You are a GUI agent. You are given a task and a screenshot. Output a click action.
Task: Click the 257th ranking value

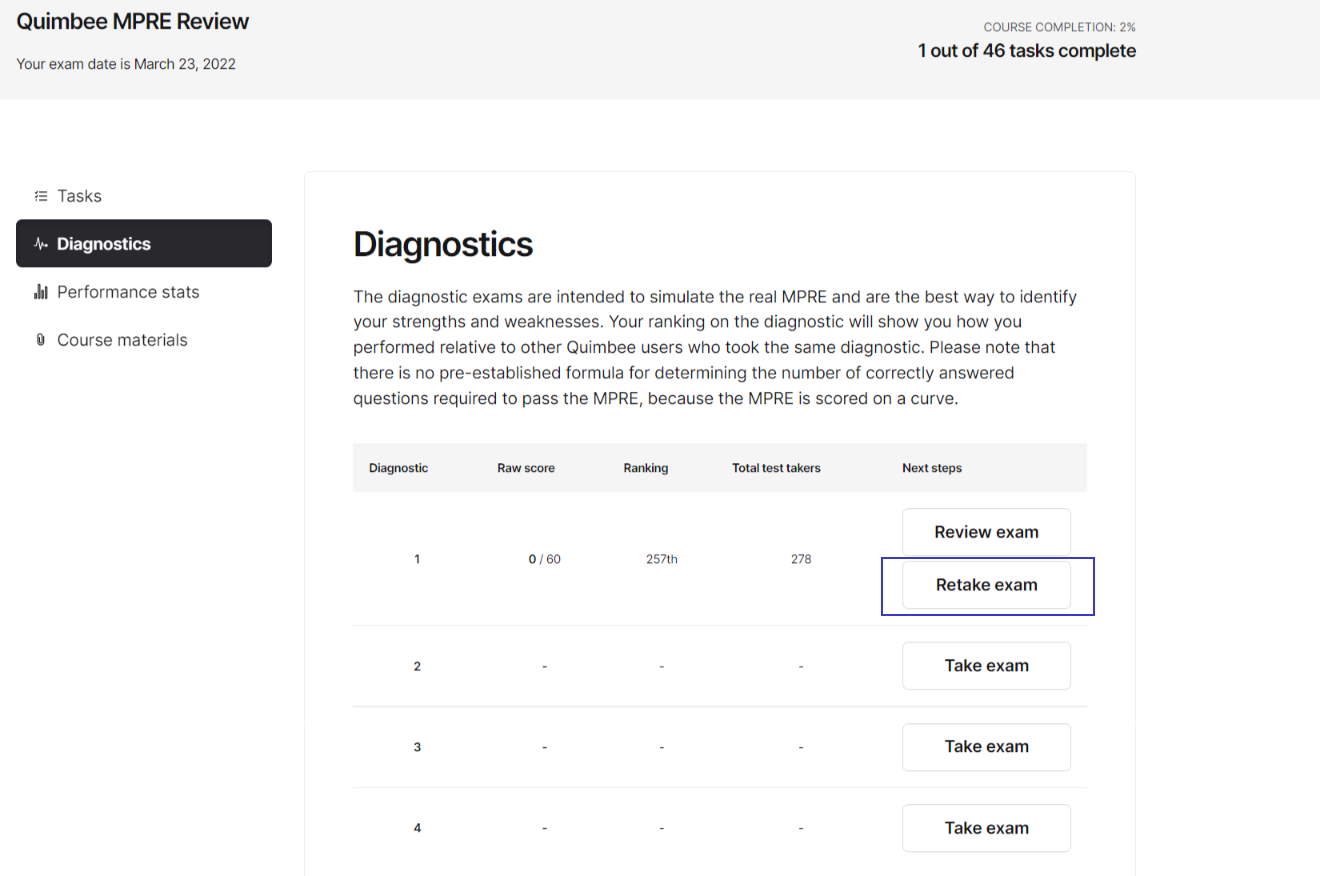pyautogui.click(x=662, y=559)
